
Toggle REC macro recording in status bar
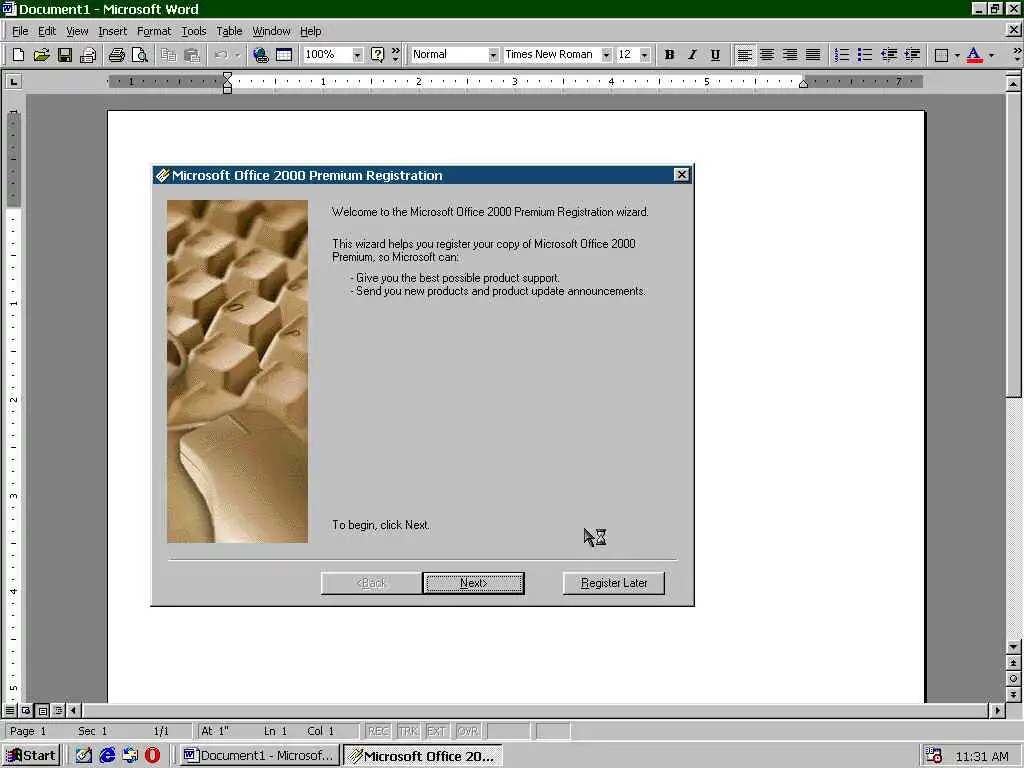coord(377,731)
